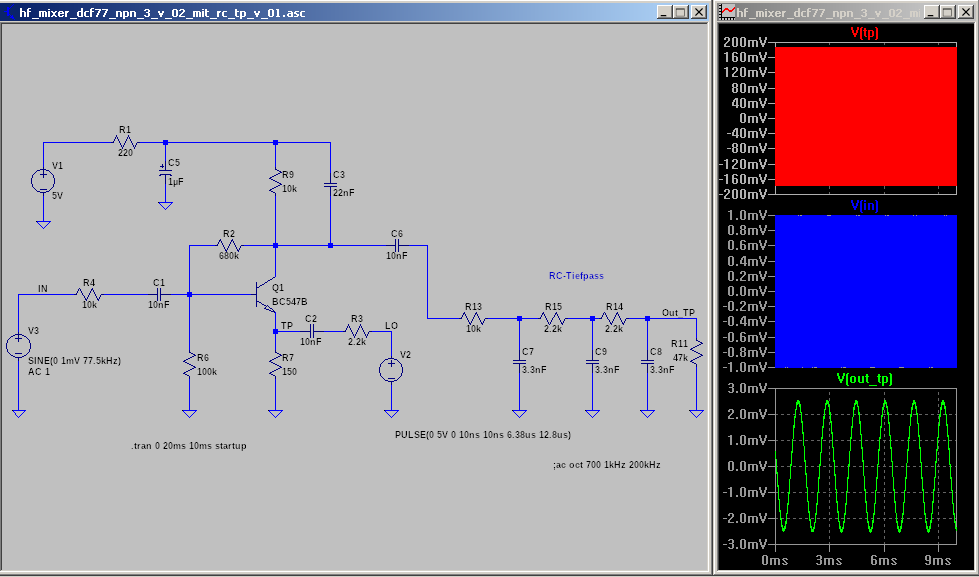The height and width of the screenshot is (577, 979).
Task: Select the V1 5V voltage source symbol
Action: (x=43, y=181)
